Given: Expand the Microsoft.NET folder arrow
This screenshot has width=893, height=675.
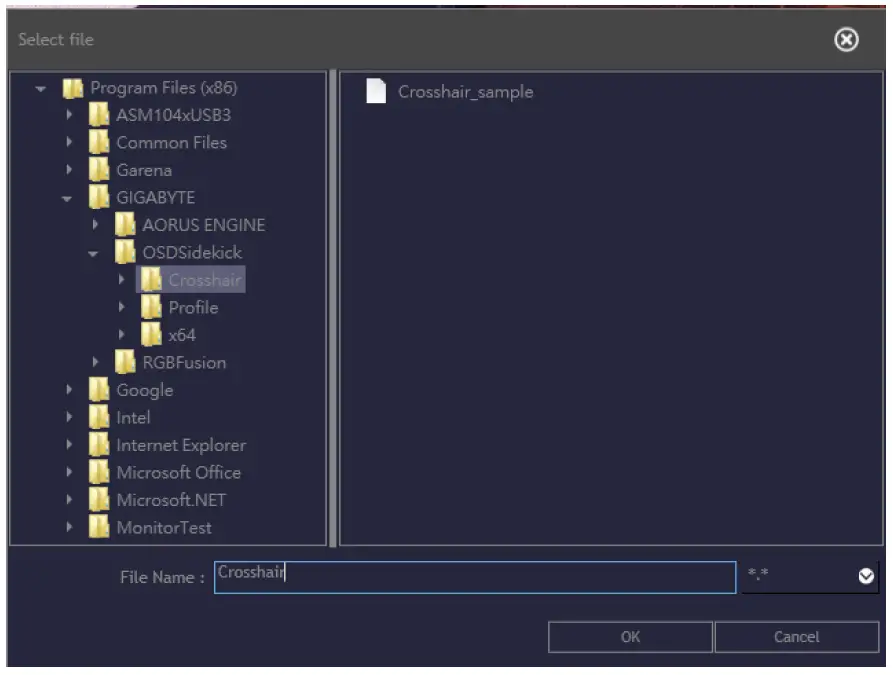Looking at the screenshot, I should (x=69, y=500).
